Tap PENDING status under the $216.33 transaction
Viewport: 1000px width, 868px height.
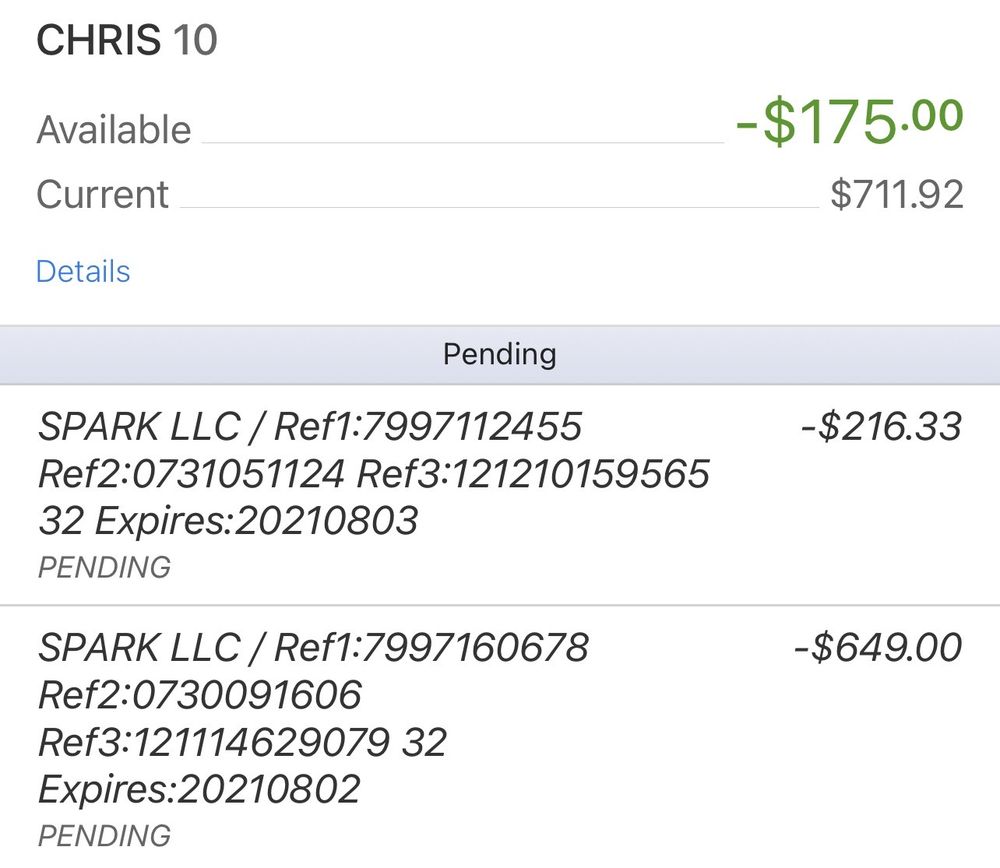[x=104, y=567]
